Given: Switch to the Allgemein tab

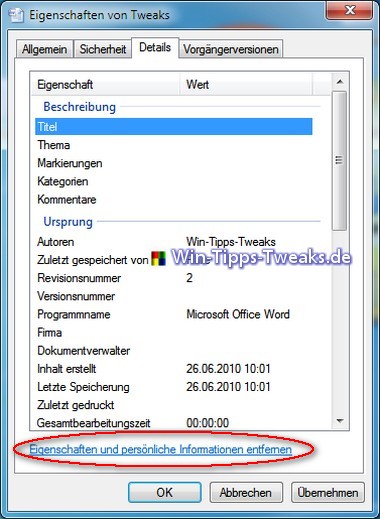Looking at the screenshot, I should [x=44, y=49].
